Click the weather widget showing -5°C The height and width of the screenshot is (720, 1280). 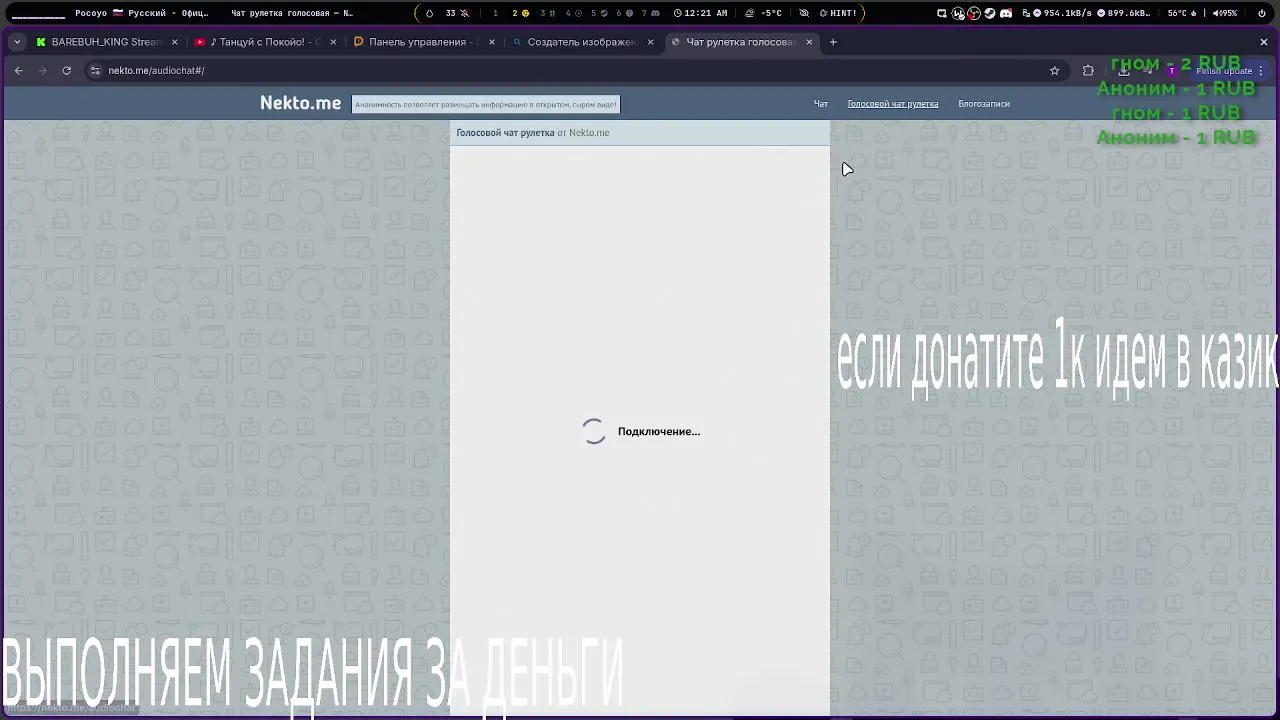pos(765,13)
